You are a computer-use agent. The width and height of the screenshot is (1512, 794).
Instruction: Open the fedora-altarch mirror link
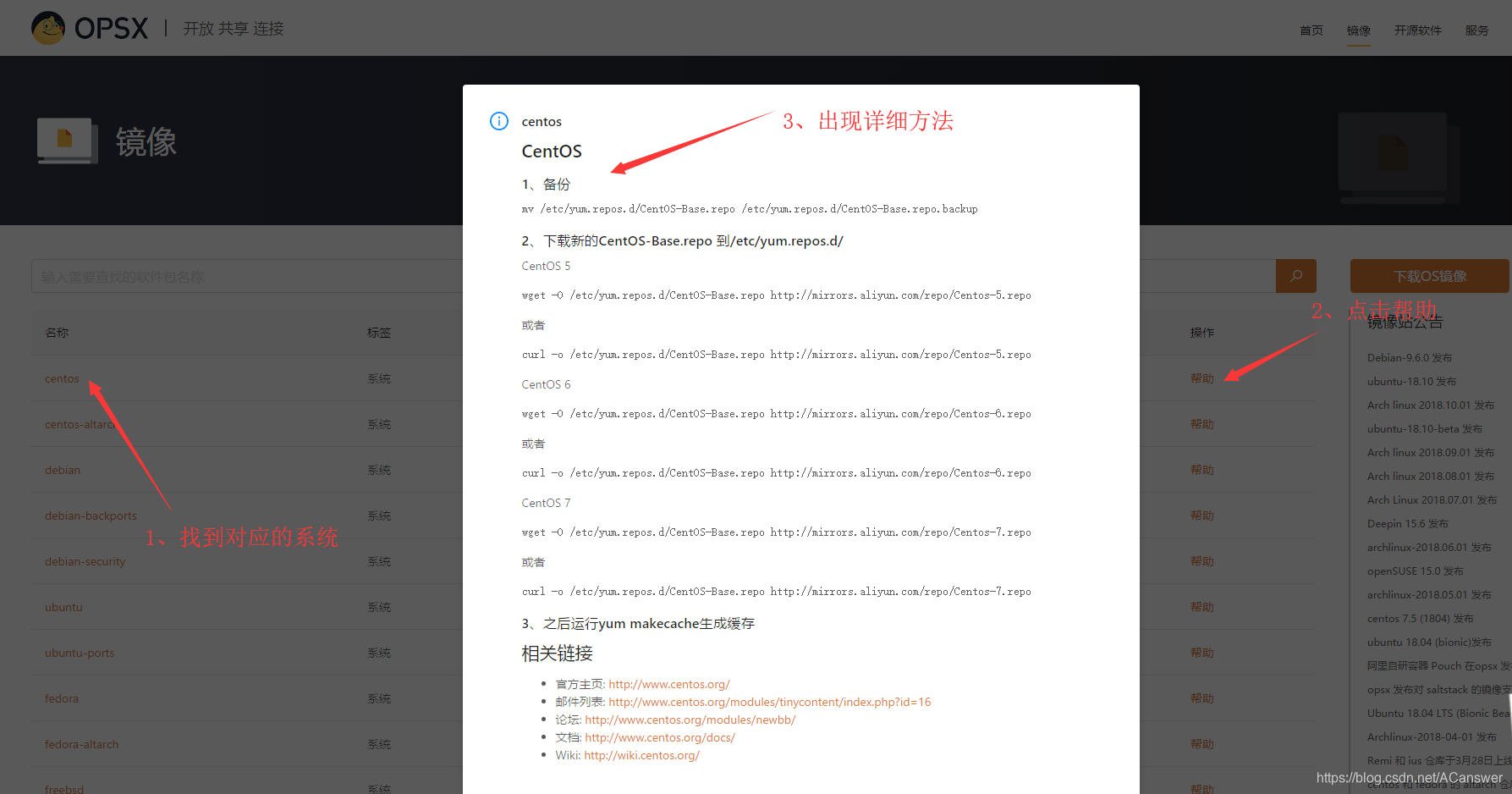[81, 744]
